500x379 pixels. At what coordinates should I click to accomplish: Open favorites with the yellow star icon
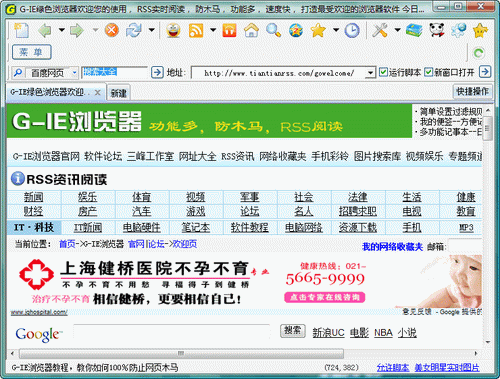tap(318, 30)
